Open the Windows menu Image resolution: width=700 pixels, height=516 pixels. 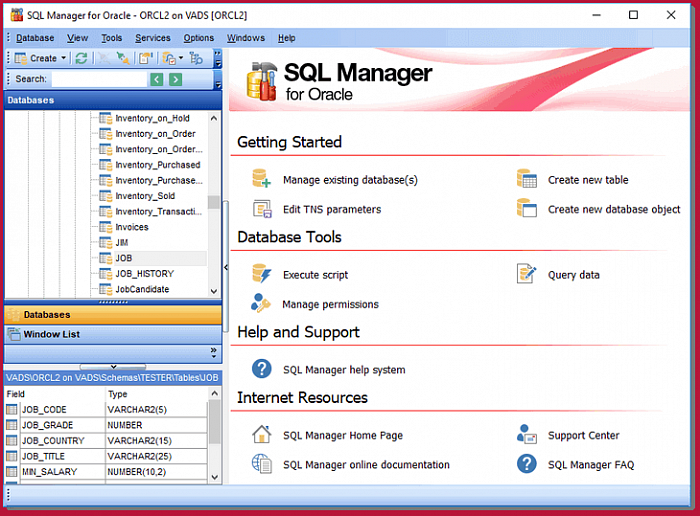(x=246, y=38)
